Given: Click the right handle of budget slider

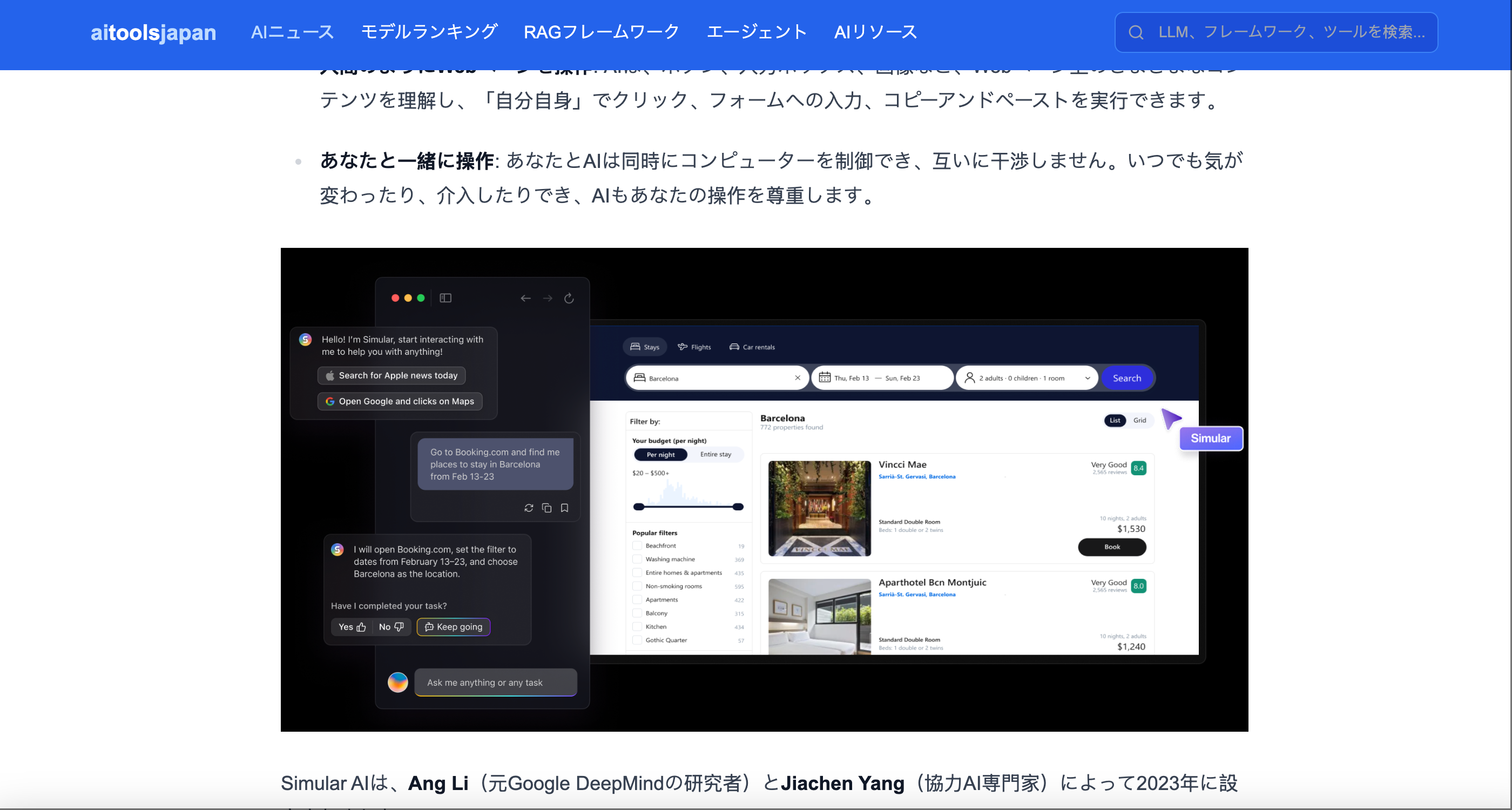Looking at the screenshot, I should click(x=738, y=507).
